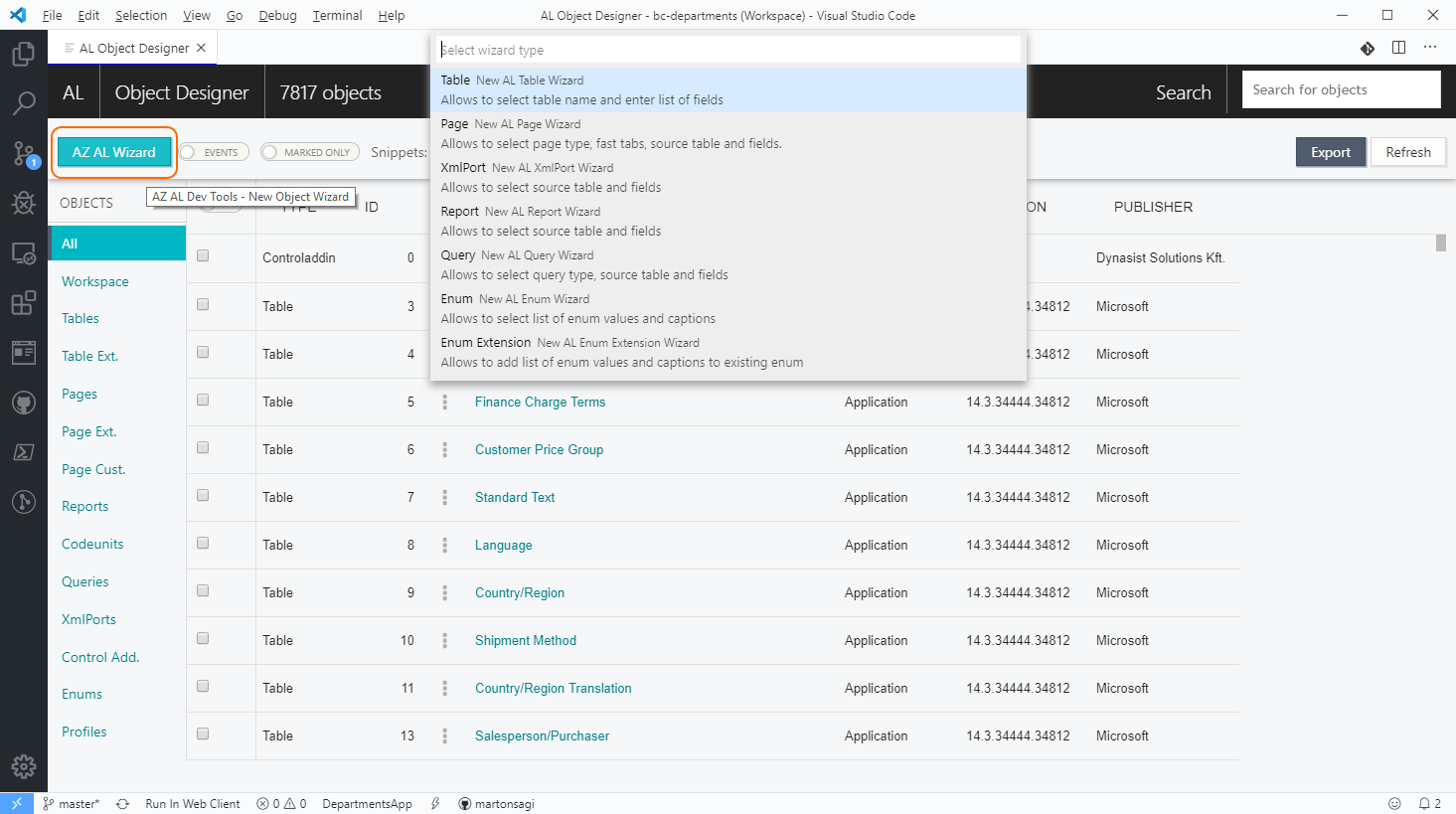Viewport: 1456px width, 814px height.
Task: Click the AZ AL Wizard button
Action: (x=114, y=152)
